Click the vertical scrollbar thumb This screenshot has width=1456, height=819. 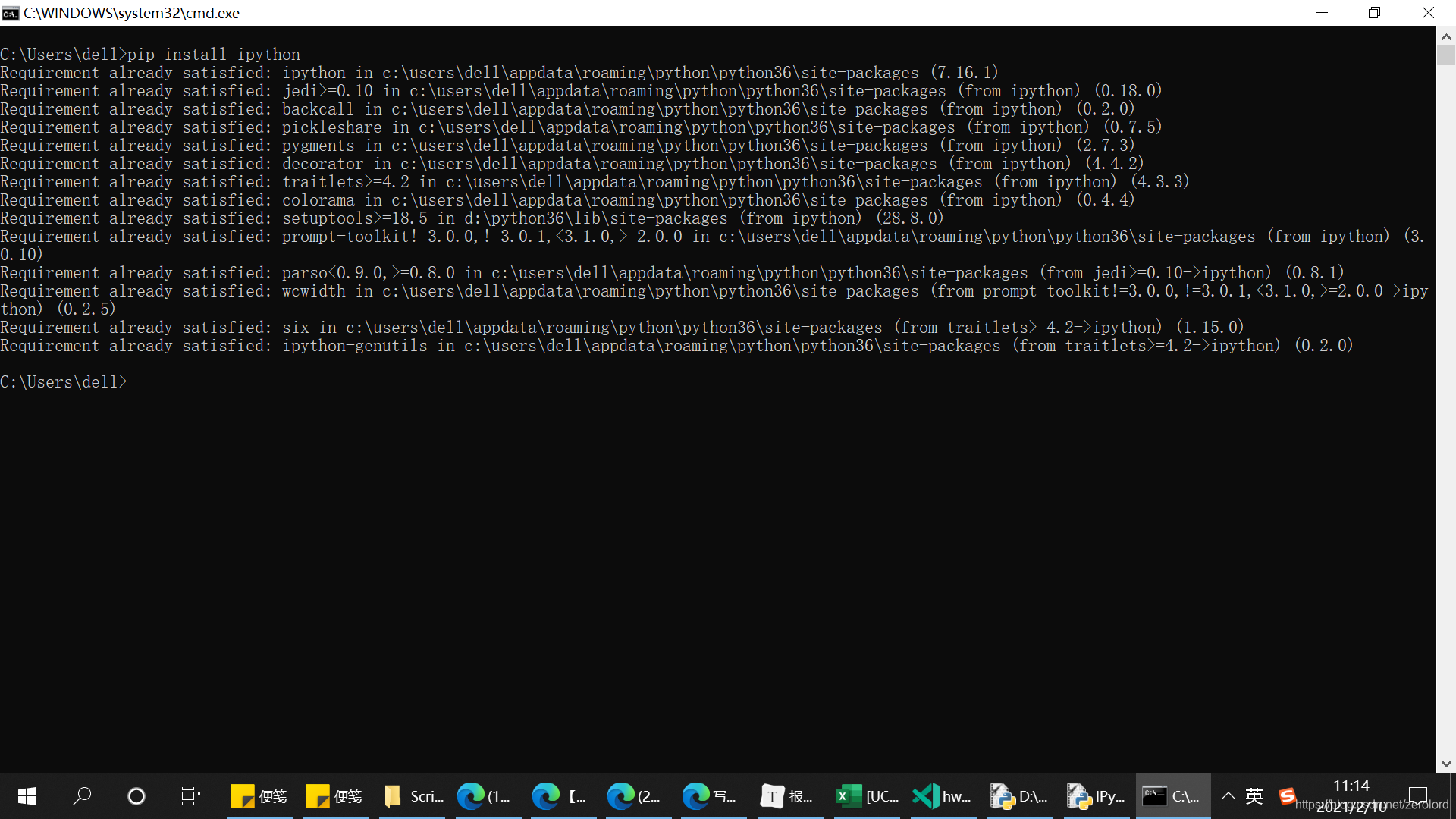[x=1446, y=55]
